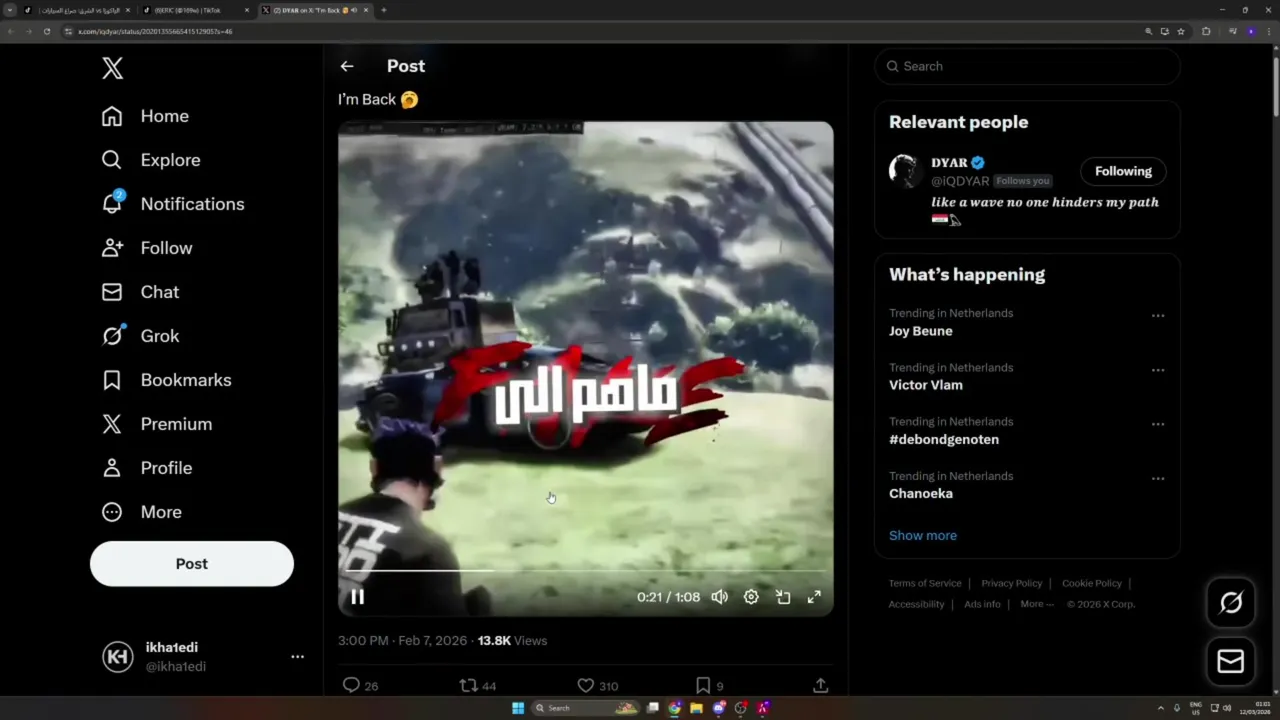Open Grok from the sidebar
Viewport: 1280px width, 720px height.
pyautogui.click(x=140, y=336)
